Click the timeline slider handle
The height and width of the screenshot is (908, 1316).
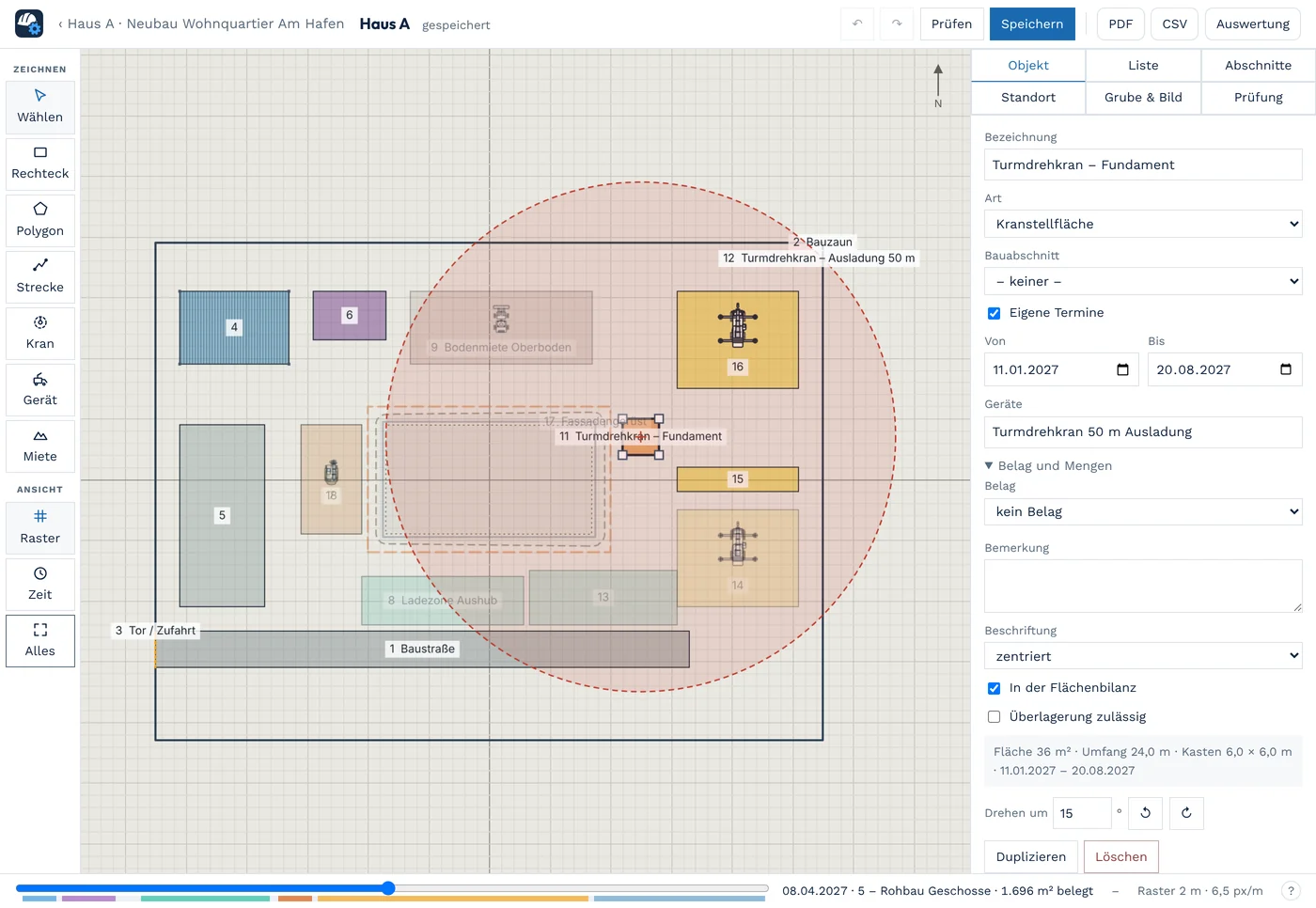point(388,888)
